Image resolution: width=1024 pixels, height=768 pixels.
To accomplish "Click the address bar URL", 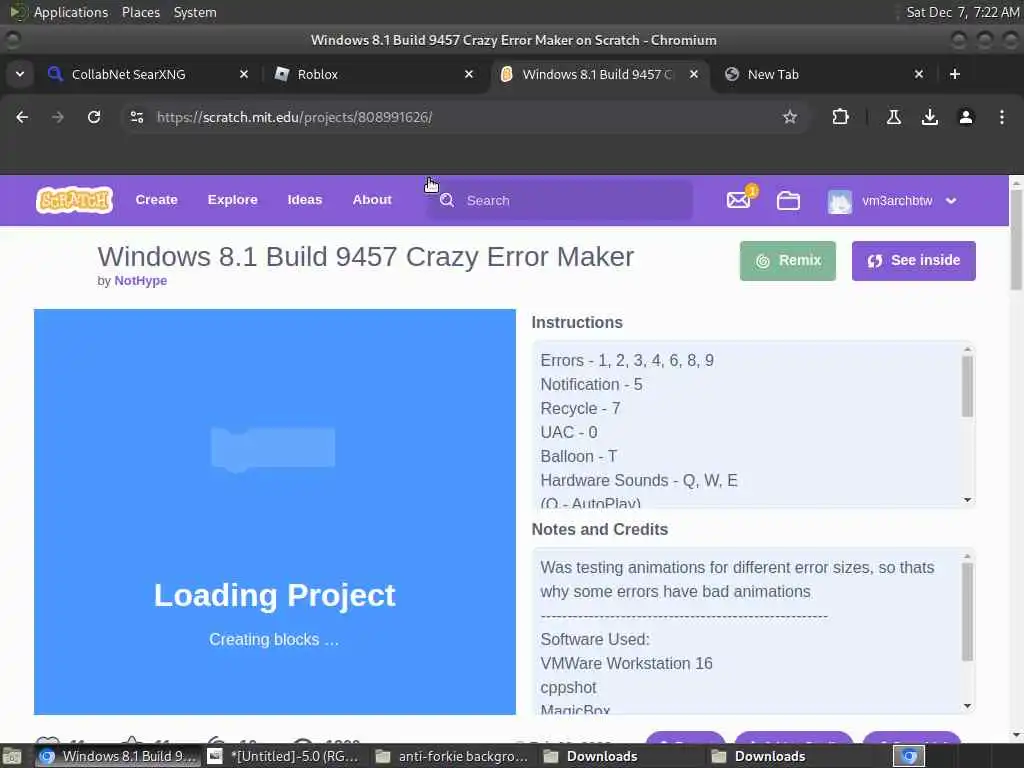I will (x=295, y=117).
